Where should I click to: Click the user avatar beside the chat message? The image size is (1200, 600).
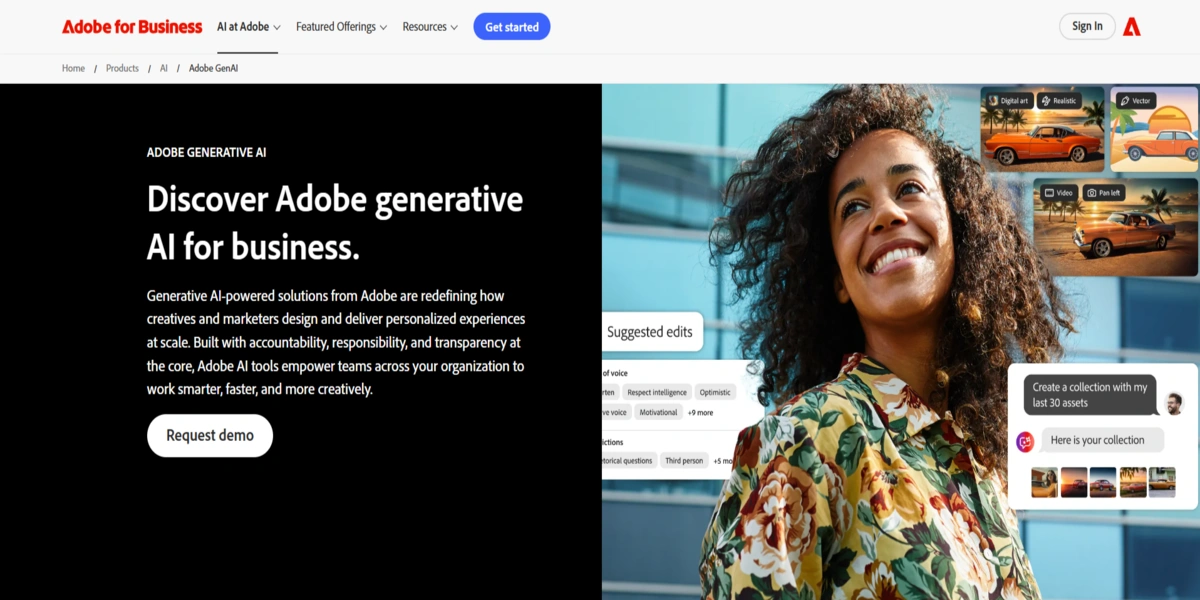click(x=1174, y=404)
